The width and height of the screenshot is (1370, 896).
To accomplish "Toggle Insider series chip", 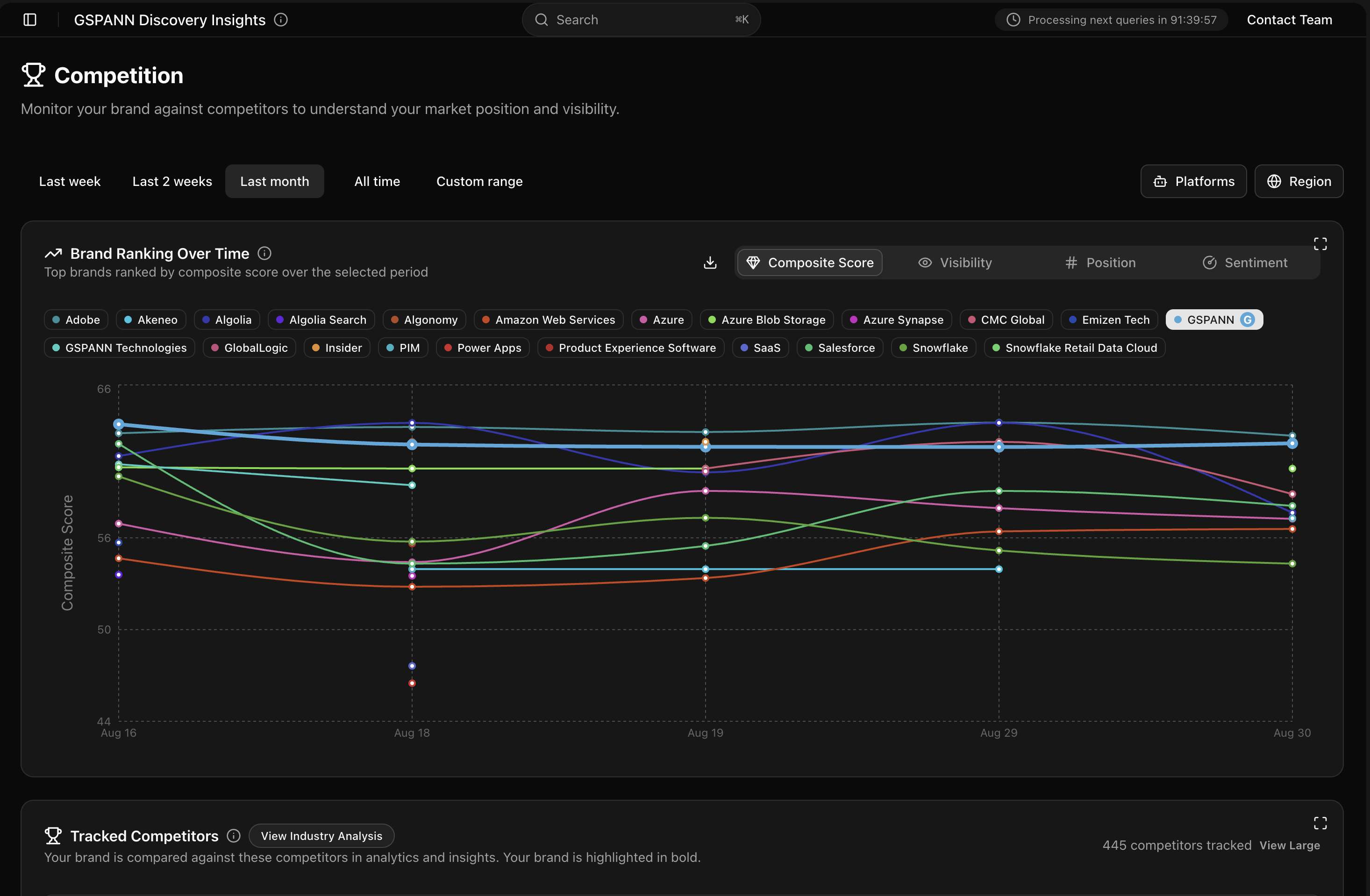I will [x=337, y=348].
